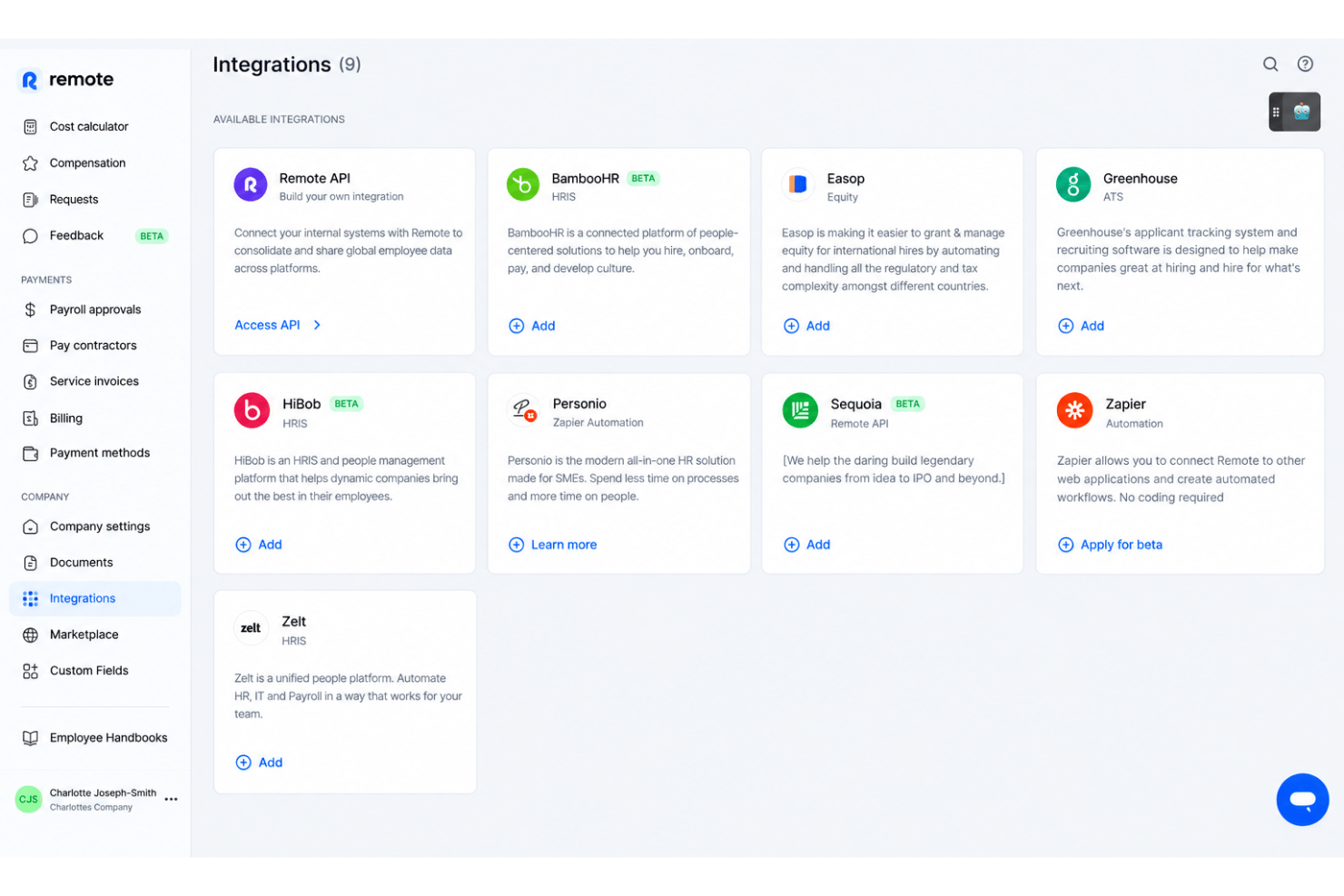Open the three-dot menu beside Charlotte Joseph-Smith

[x=172, y=800]
